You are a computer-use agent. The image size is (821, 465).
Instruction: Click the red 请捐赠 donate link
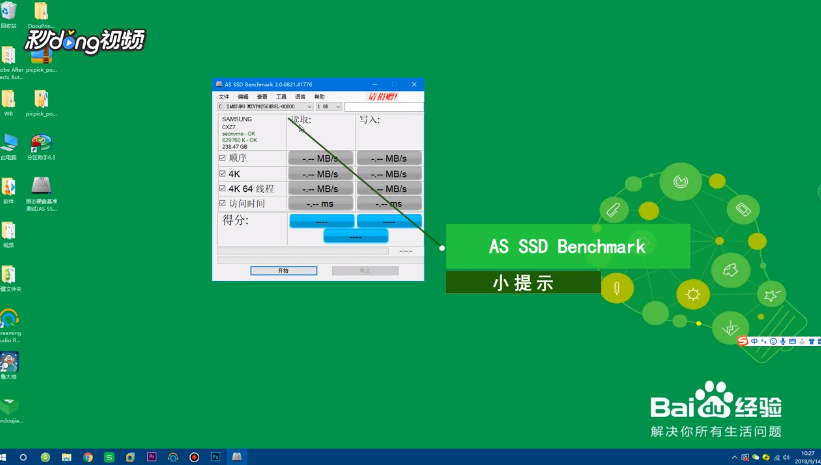tap(383, 97)
